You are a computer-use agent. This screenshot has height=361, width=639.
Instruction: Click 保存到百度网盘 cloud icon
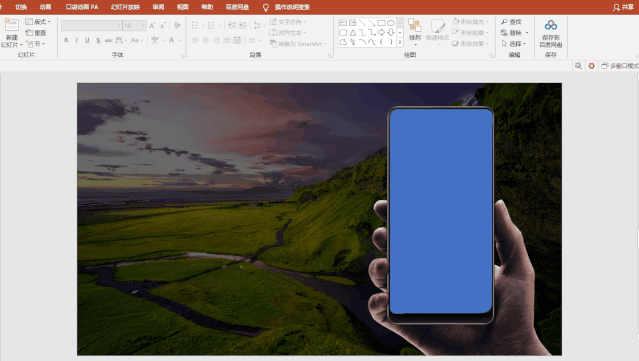[x=551, y=25]
